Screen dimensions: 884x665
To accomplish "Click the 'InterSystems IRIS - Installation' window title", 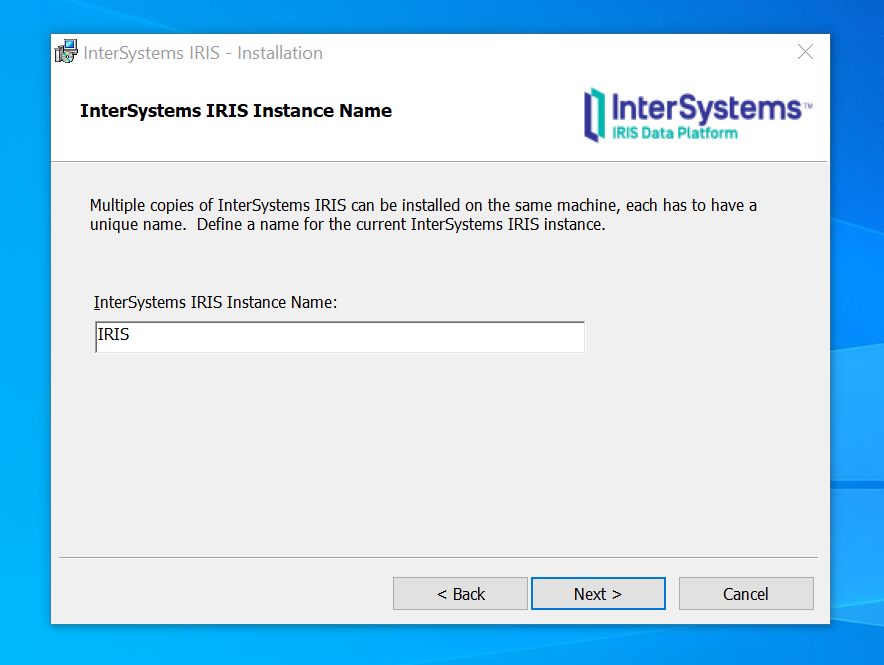I will tap(203, 53).
